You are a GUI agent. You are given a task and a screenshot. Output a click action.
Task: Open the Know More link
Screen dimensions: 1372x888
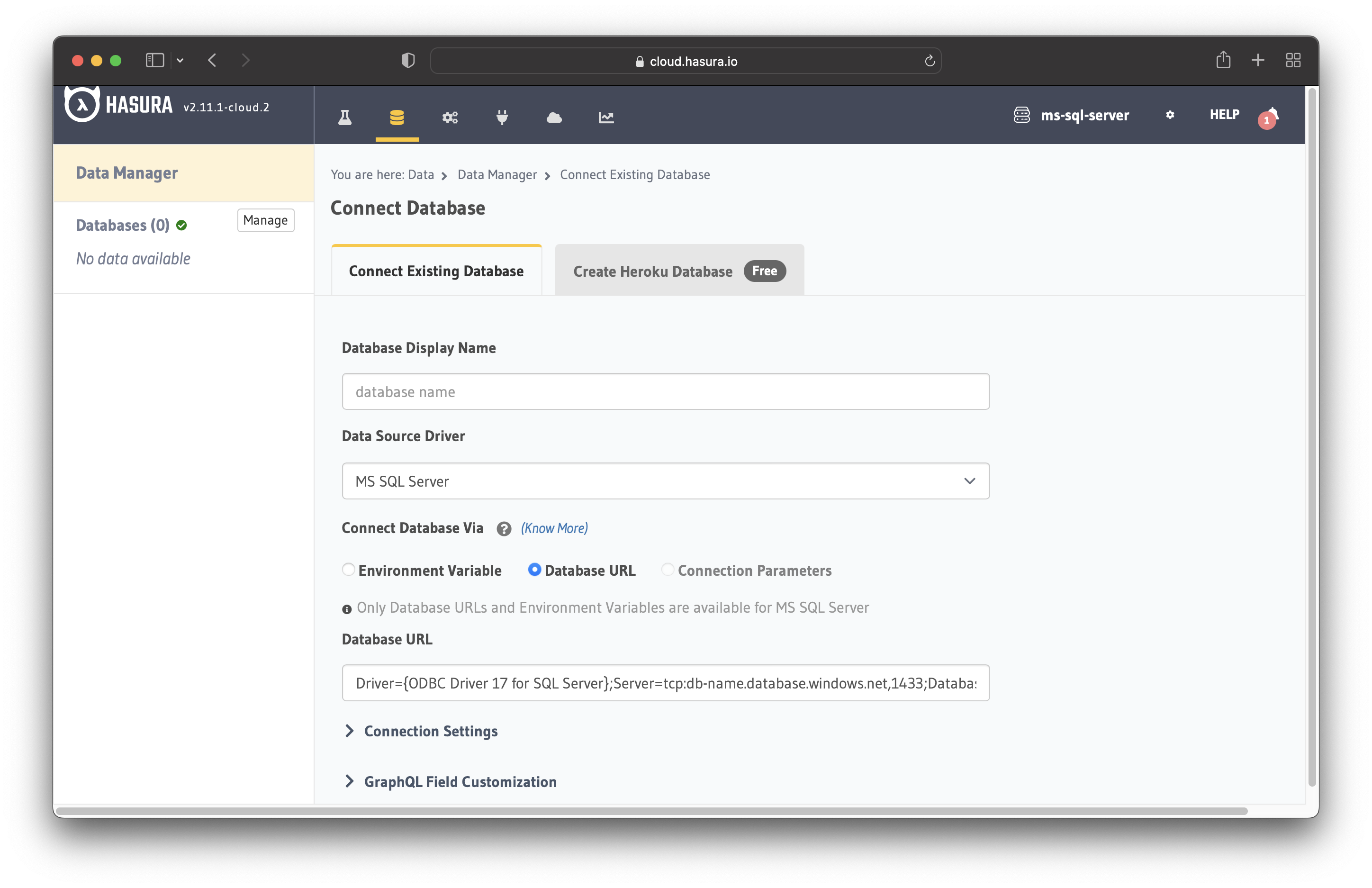click(554, 528)
